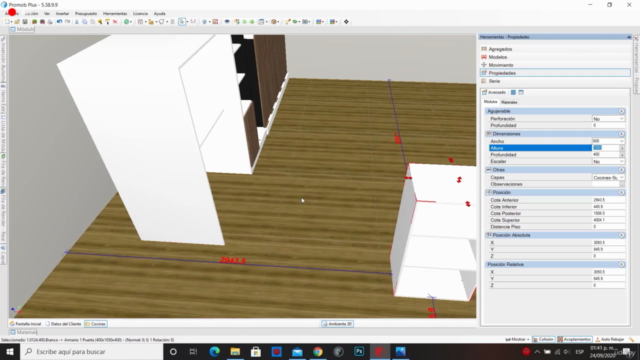Click the Modelos panel icon
Viewport: 640px width, 360px height.
click(x=484, y=57)
